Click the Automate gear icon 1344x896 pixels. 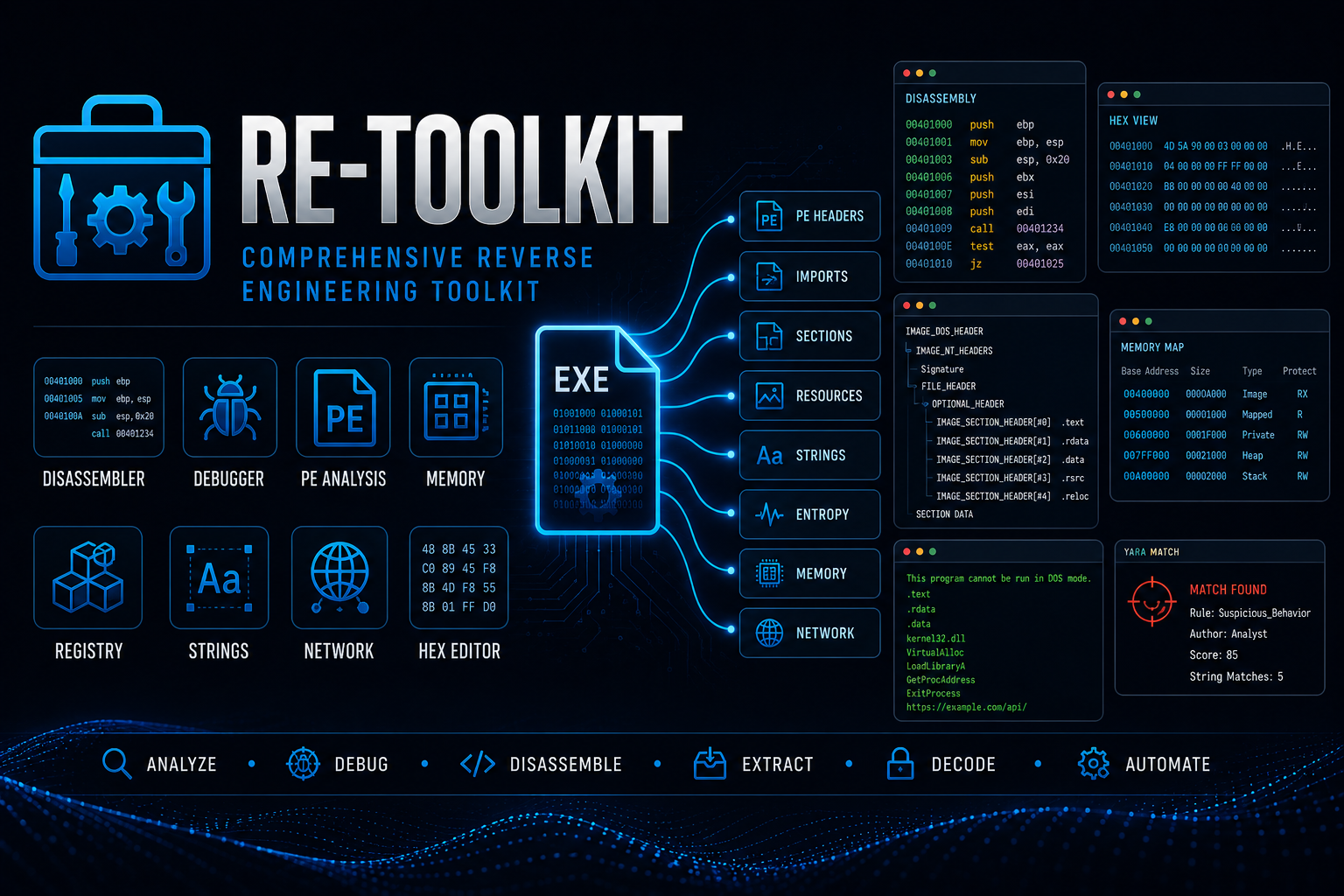pyautogui.click(x=1093, y=764)
